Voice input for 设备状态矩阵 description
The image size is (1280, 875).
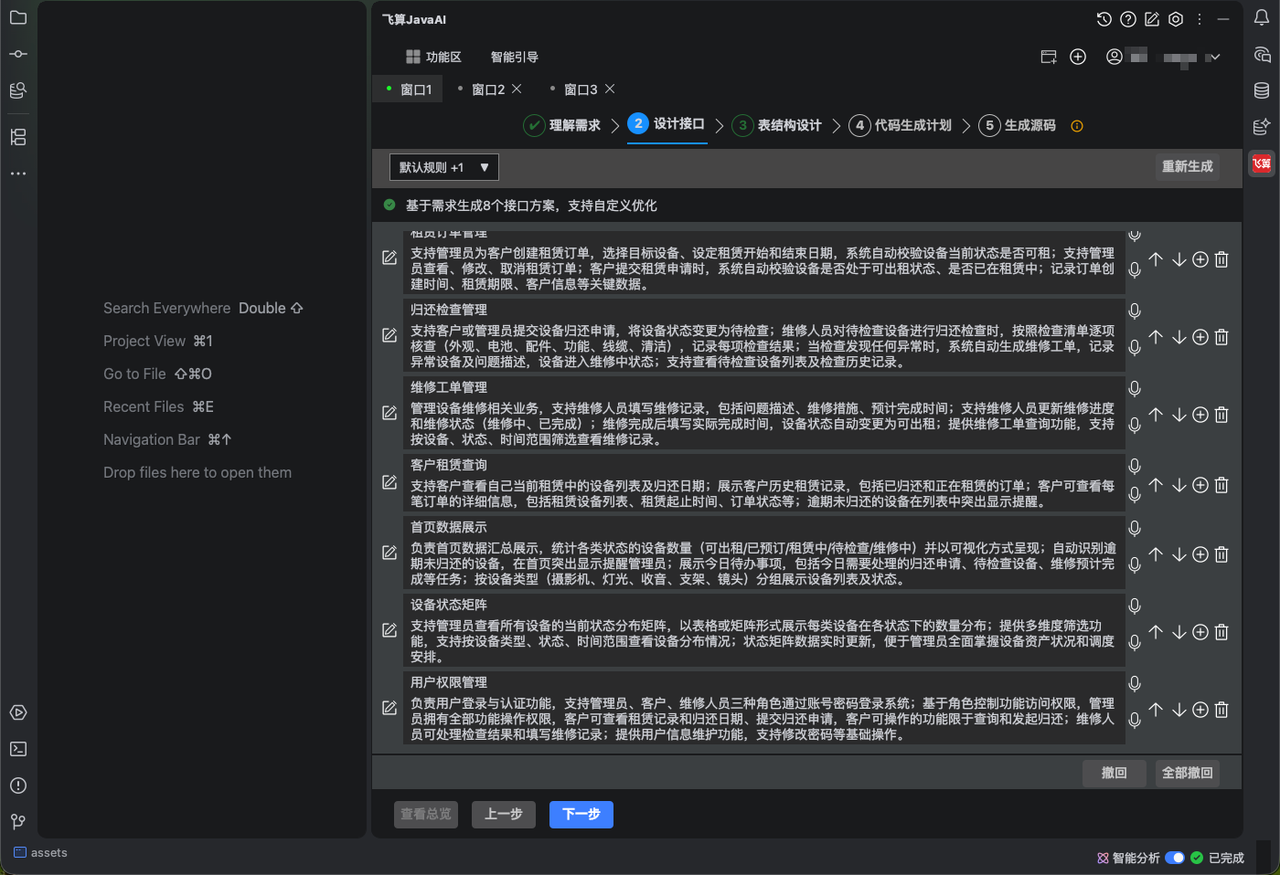click(1135, 642)
